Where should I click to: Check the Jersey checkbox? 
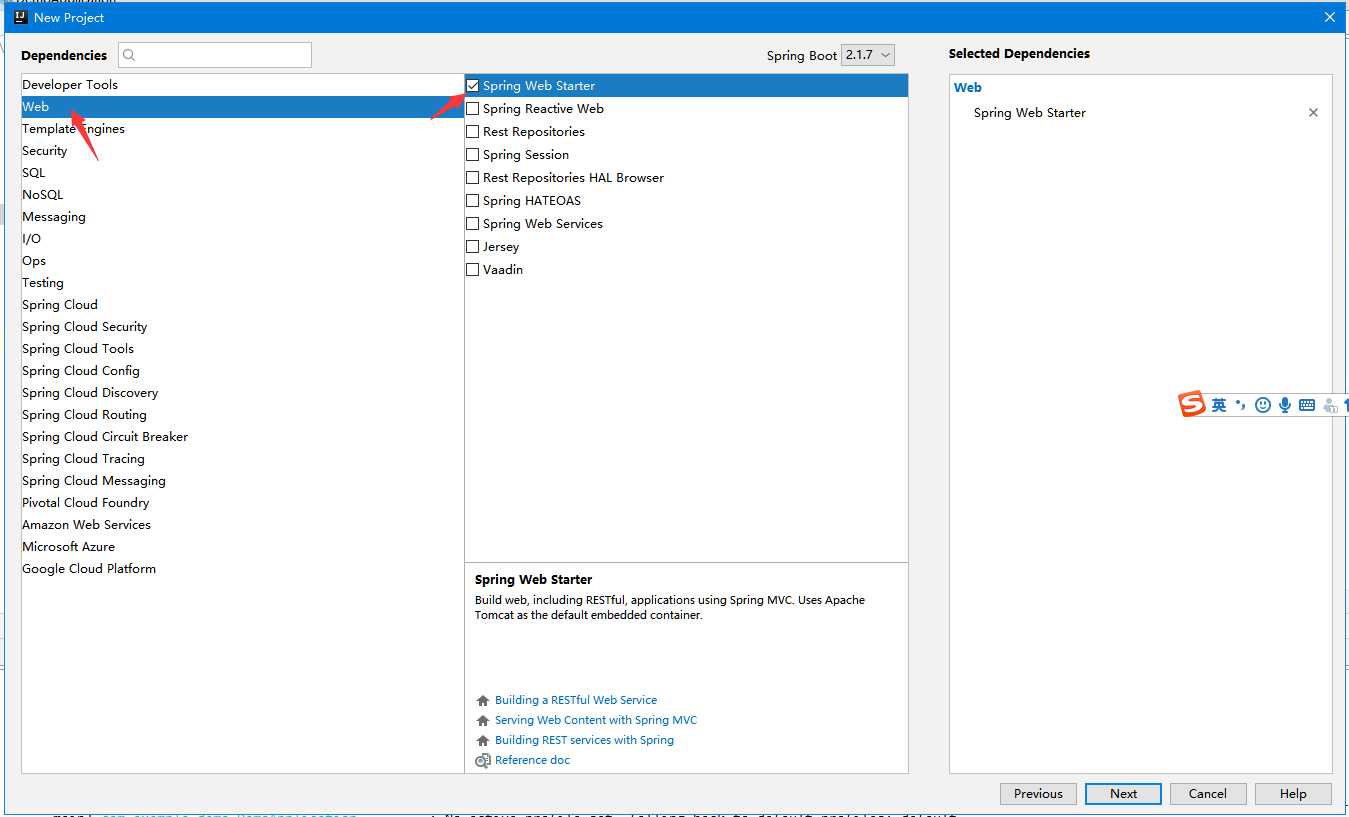473,247
